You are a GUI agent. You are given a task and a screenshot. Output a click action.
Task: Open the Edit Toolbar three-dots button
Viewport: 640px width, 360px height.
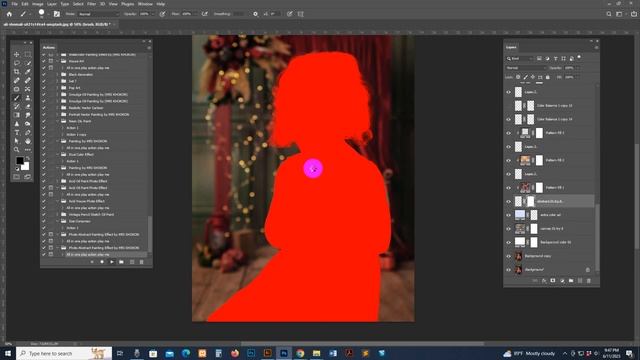pyautogui.click(x=28, y=150)
